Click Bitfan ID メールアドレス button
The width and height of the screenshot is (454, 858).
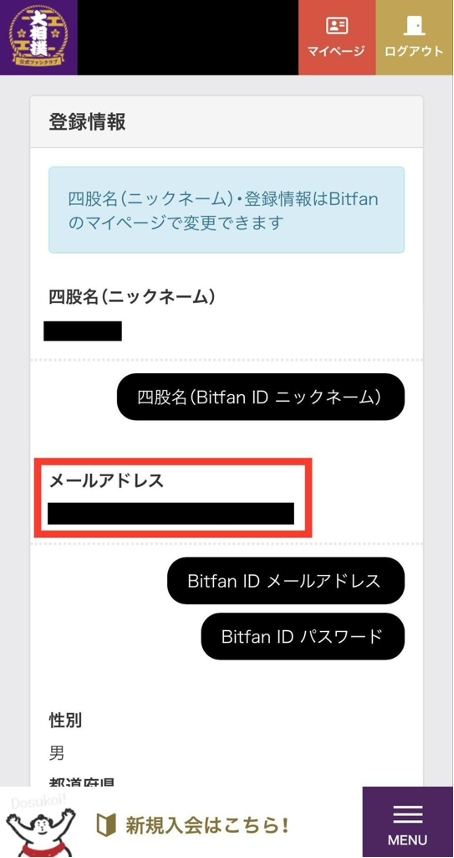[286, 581]
